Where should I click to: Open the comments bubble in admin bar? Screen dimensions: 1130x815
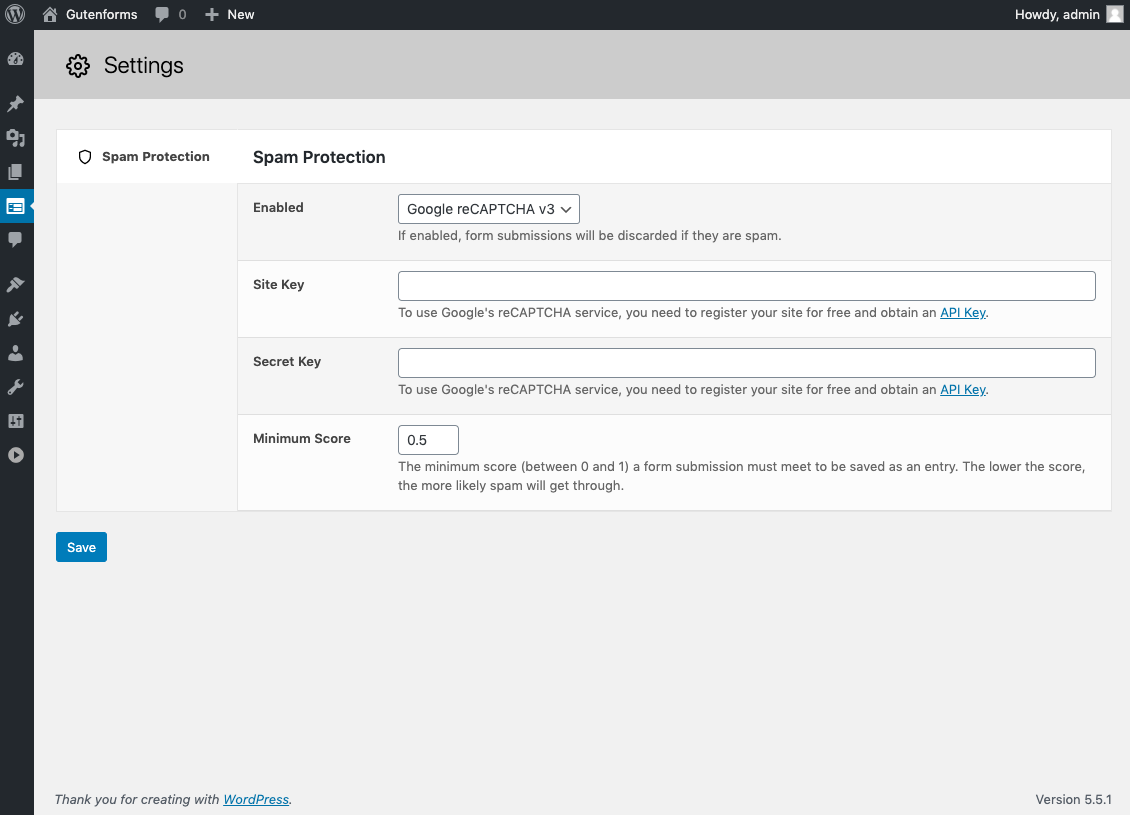coord(171,14)
